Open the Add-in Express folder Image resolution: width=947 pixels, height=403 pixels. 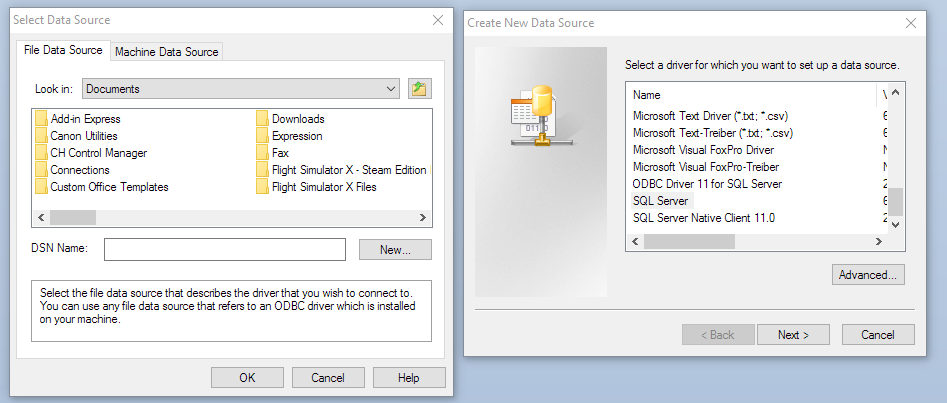tap(78, 119)
